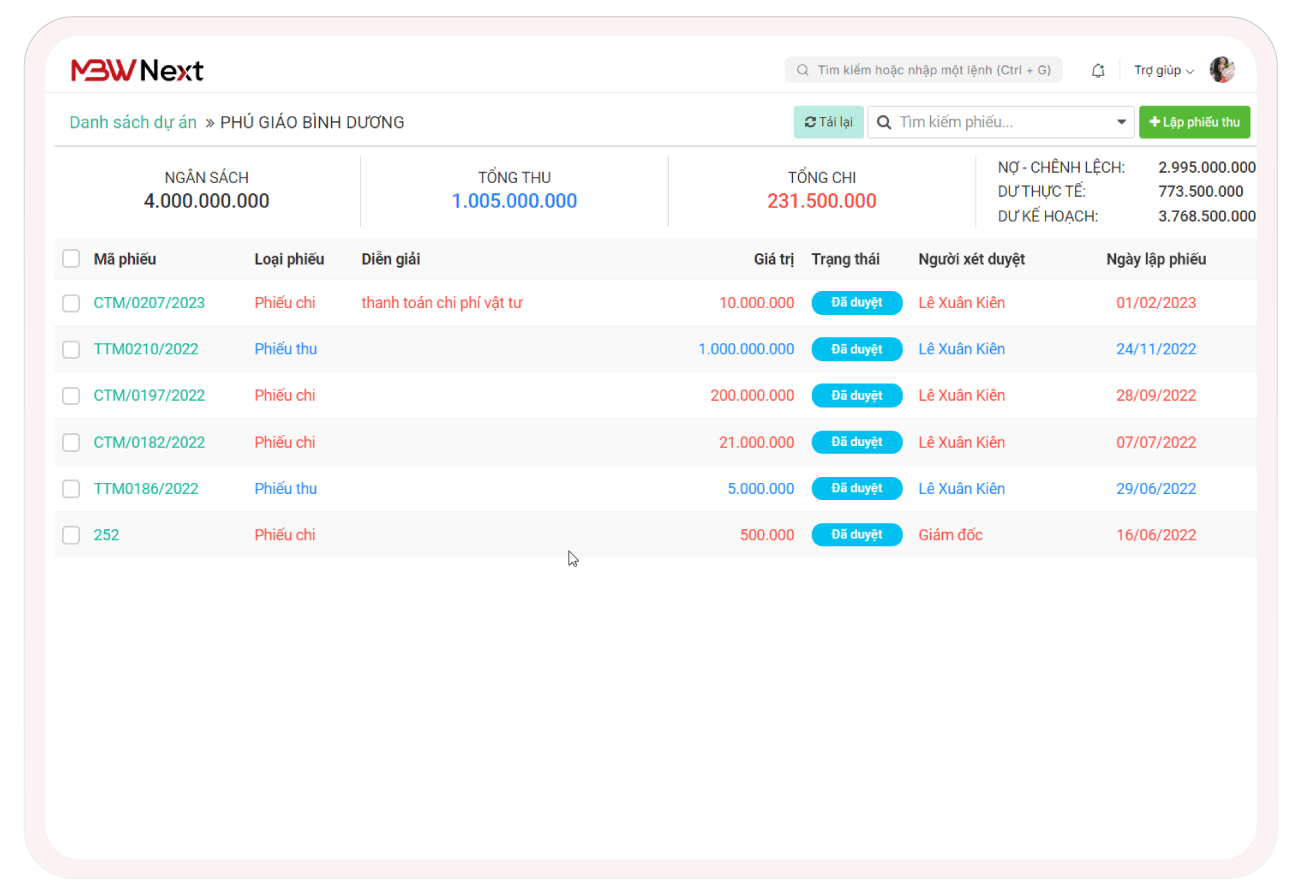This screenshot has width=1300, height=895.
Task: Click Đã duyệt status badge for CTM/0182/2022
Action: pyautogui.click(x=856, y=442)
